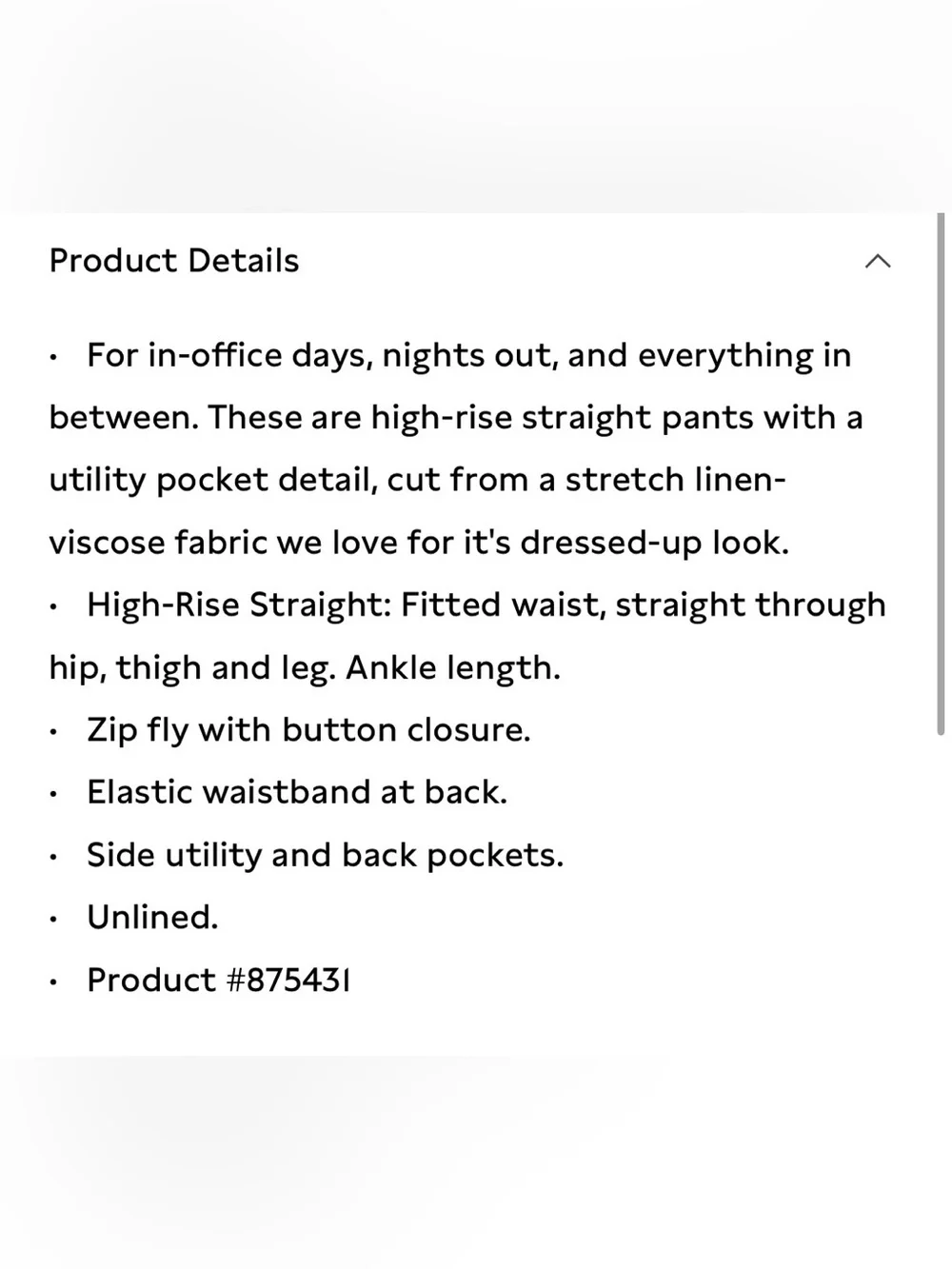Viewport: 952px width, 1269px height.
Task: Click the vertical scrollbar thumb
Action: (941, 474)
